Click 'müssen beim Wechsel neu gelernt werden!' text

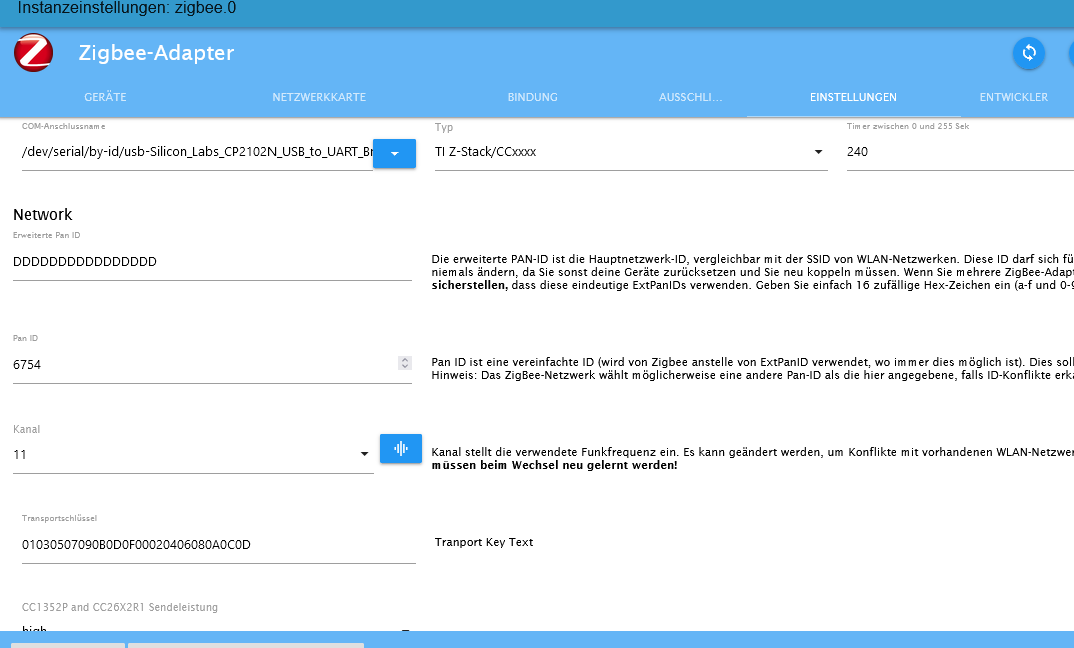pyautogui.click(x=554, y=465)
